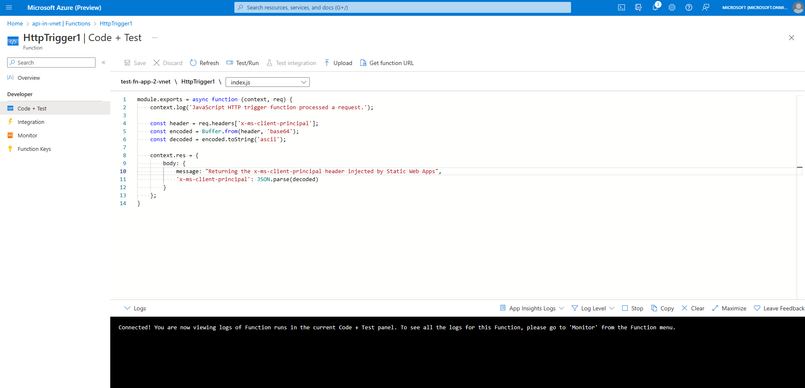Open the notifications bell

point(656,7)
